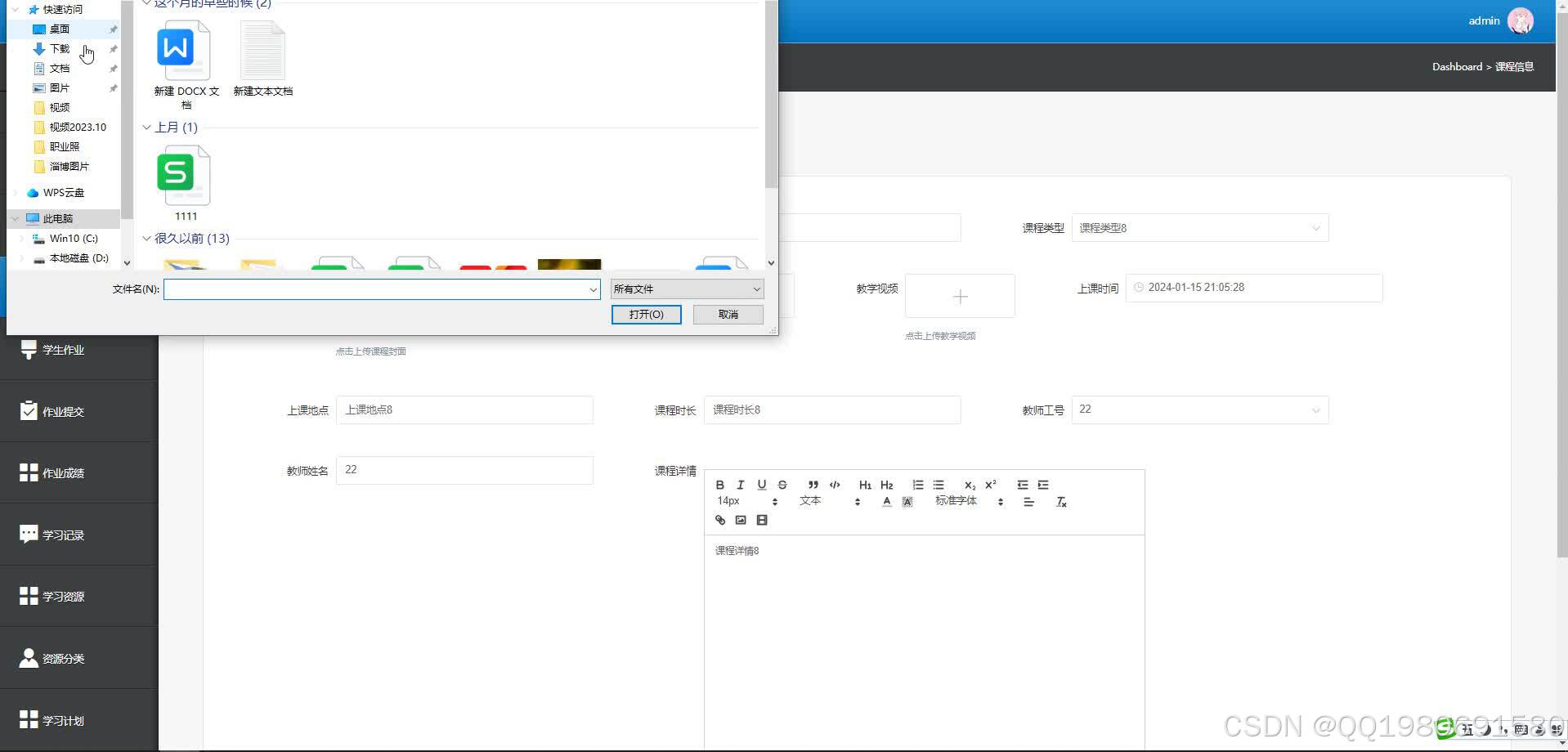
Task: Apply bold formatting in the course detail editor
Action: tap(720, 485)
